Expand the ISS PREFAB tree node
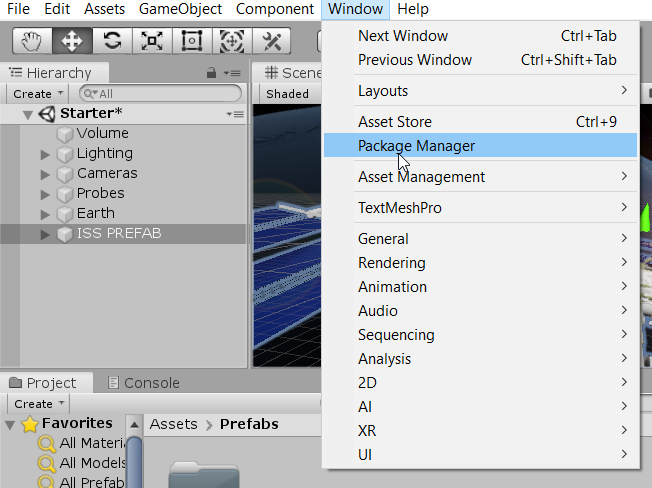This screenshot has width=652, height=488. [45, 234]
